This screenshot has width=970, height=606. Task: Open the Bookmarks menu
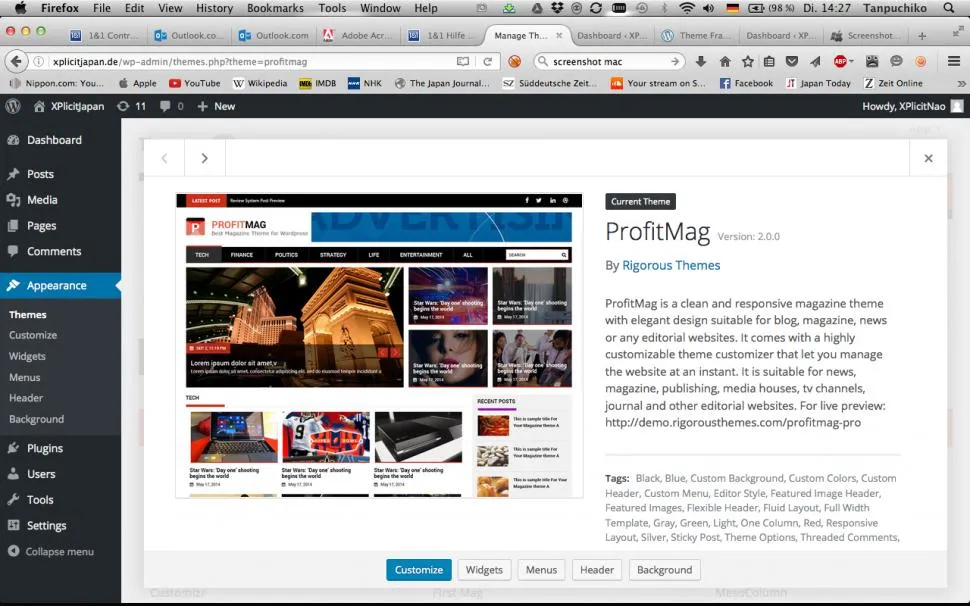275,8
